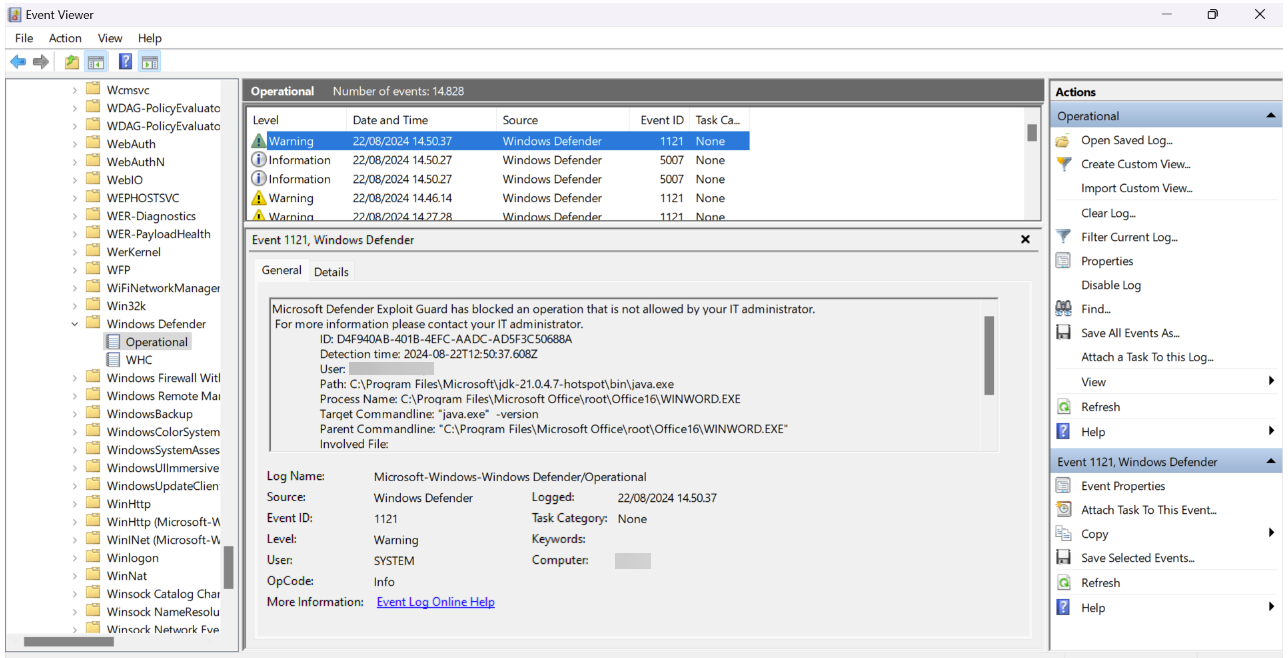Collapse the Windows Defender tree node

75,324
